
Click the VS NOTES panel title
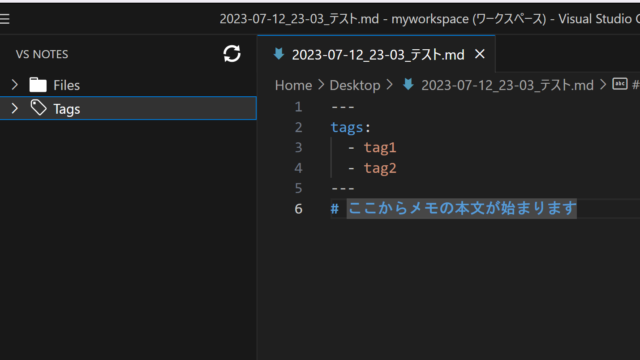[x=42, y=54]
